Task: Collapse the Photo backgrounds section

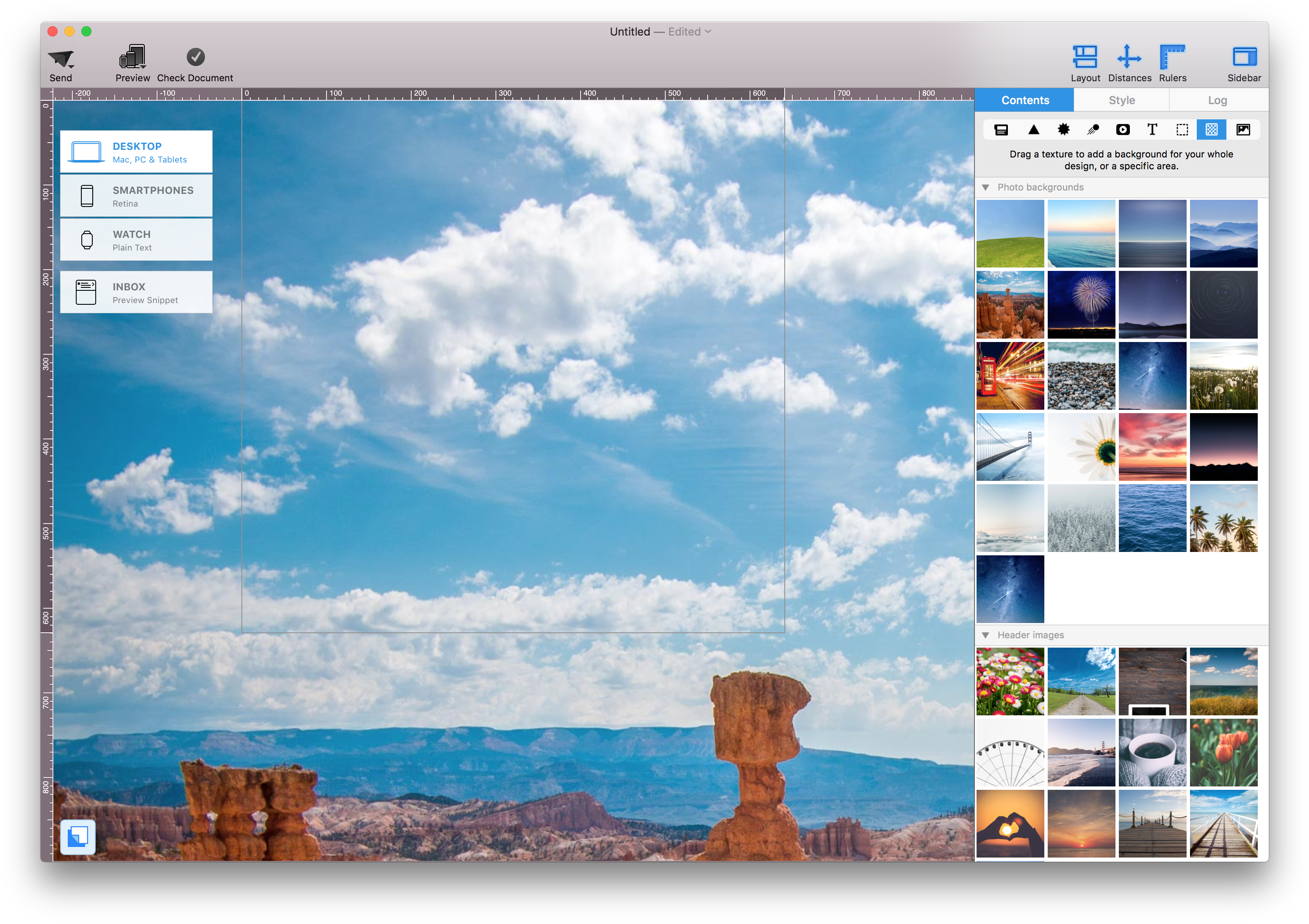Action: [987, 187]
